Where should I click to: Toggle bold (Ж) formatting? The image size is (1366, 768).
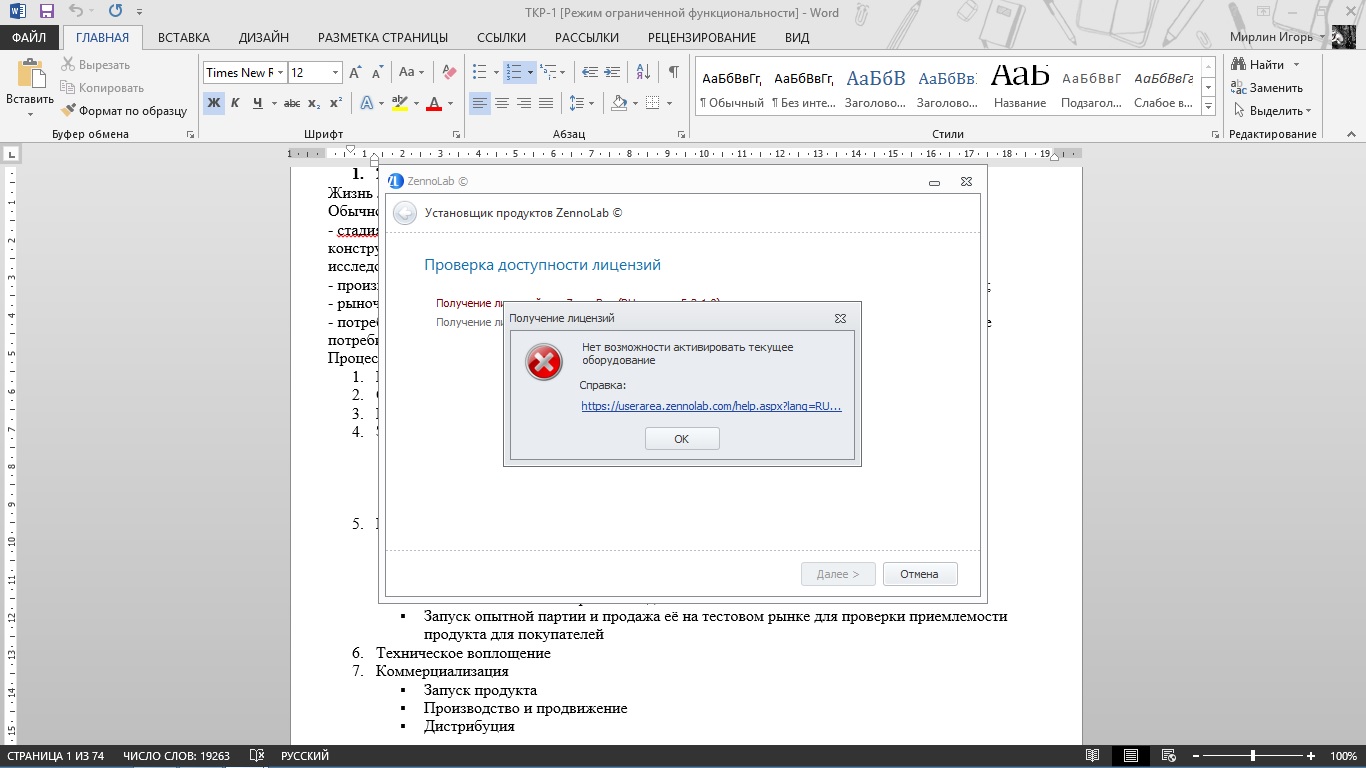point(213,103)
